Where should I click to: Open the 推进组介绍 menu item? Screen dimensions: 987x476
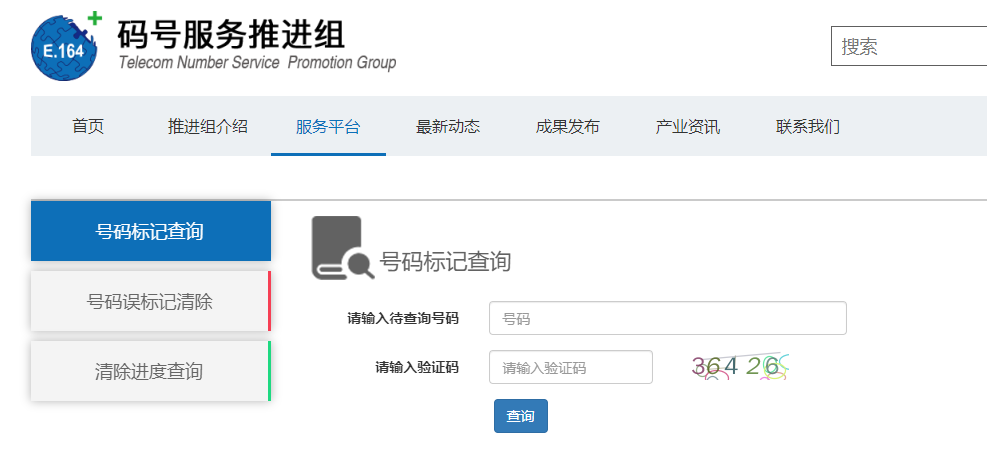click(207, 127)
